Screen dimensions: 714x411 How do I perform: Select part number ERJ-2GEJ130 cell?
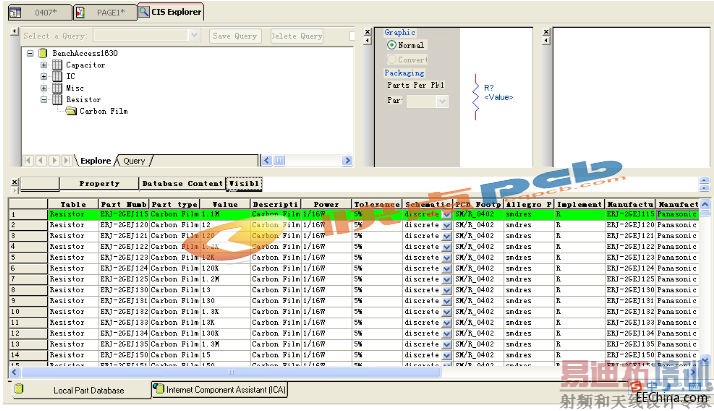pyautogui.click(x=124, y=290)
